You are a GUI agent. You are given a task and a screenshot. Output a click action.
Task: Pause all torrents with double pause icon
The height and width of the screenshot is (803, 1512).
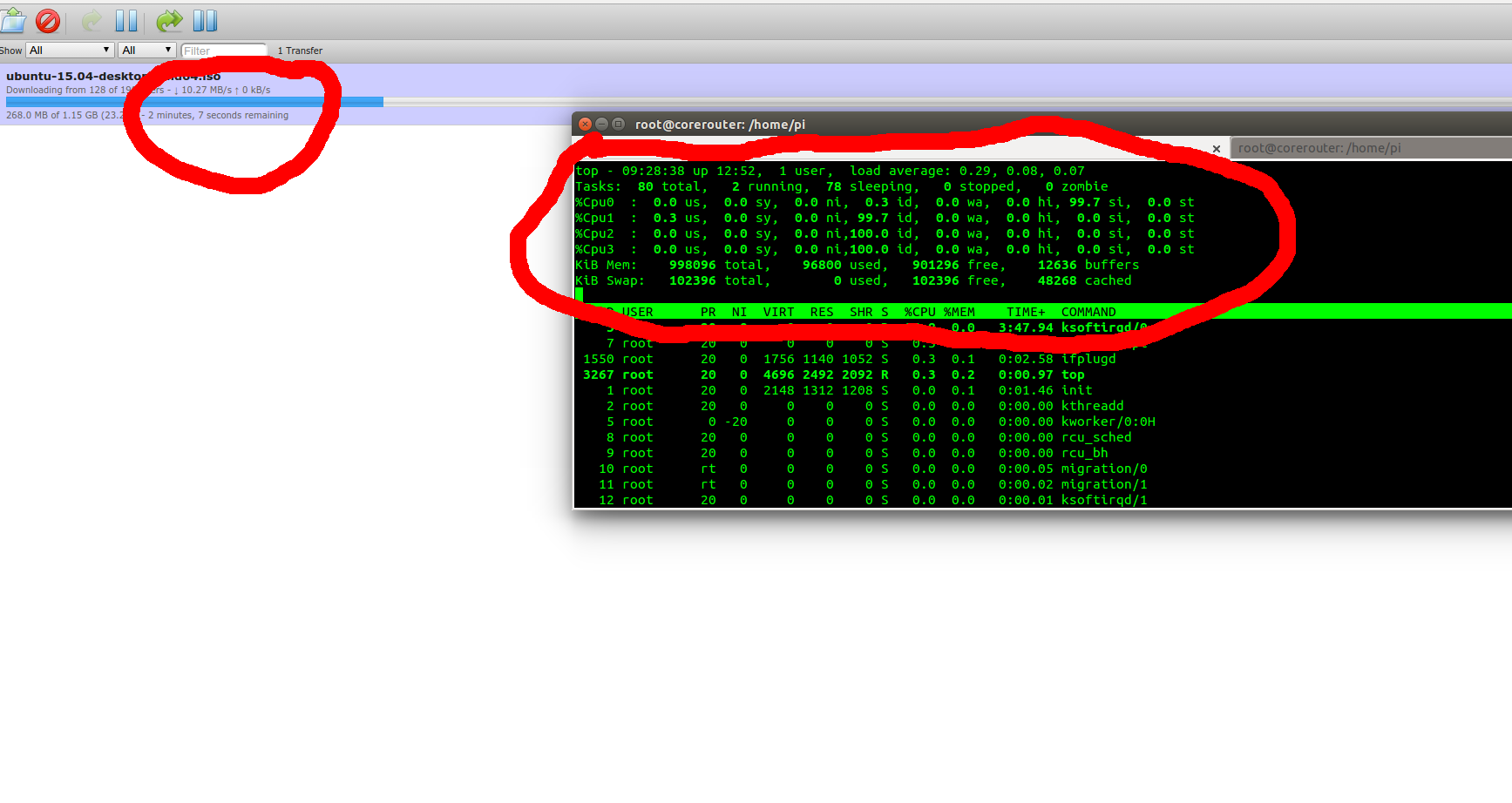[205, 20]
